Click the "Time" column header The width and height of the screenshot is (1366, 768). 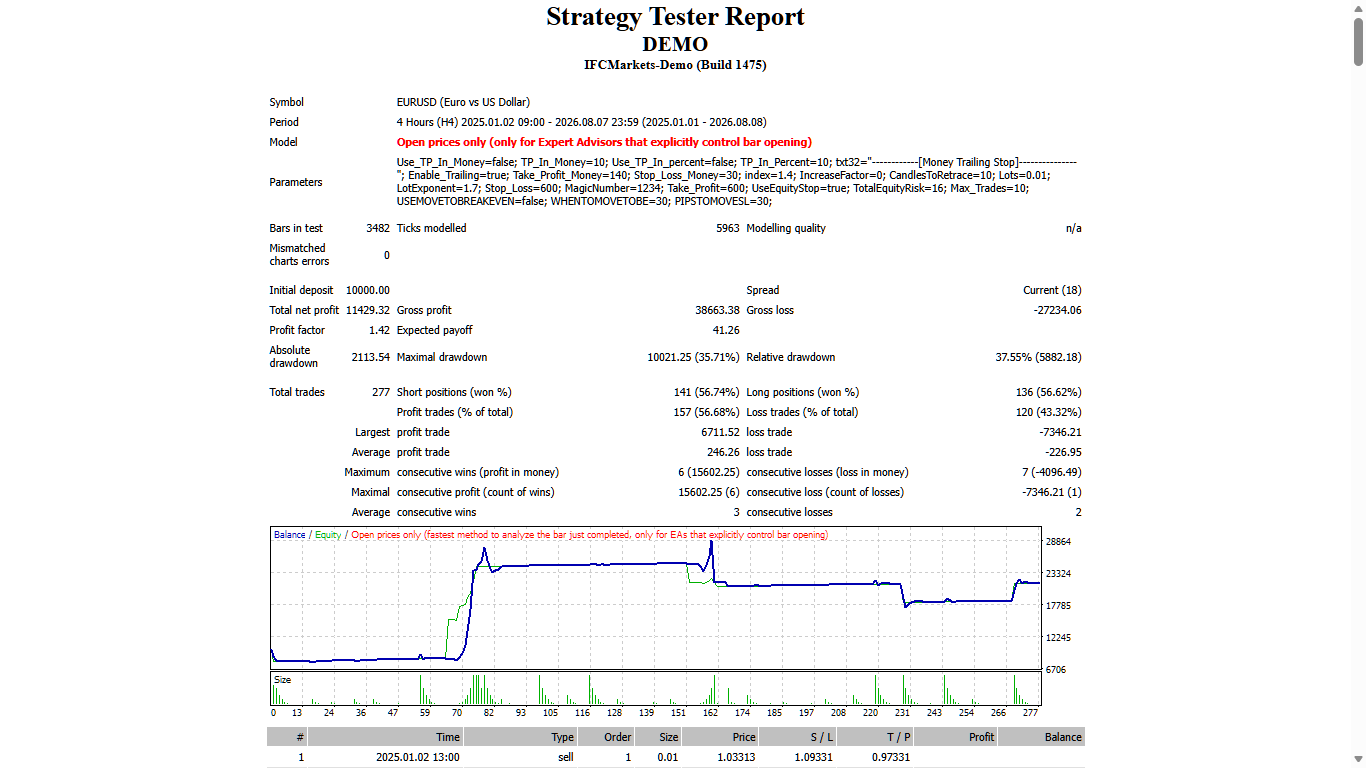pyautogui.click(x=385, y=737)
